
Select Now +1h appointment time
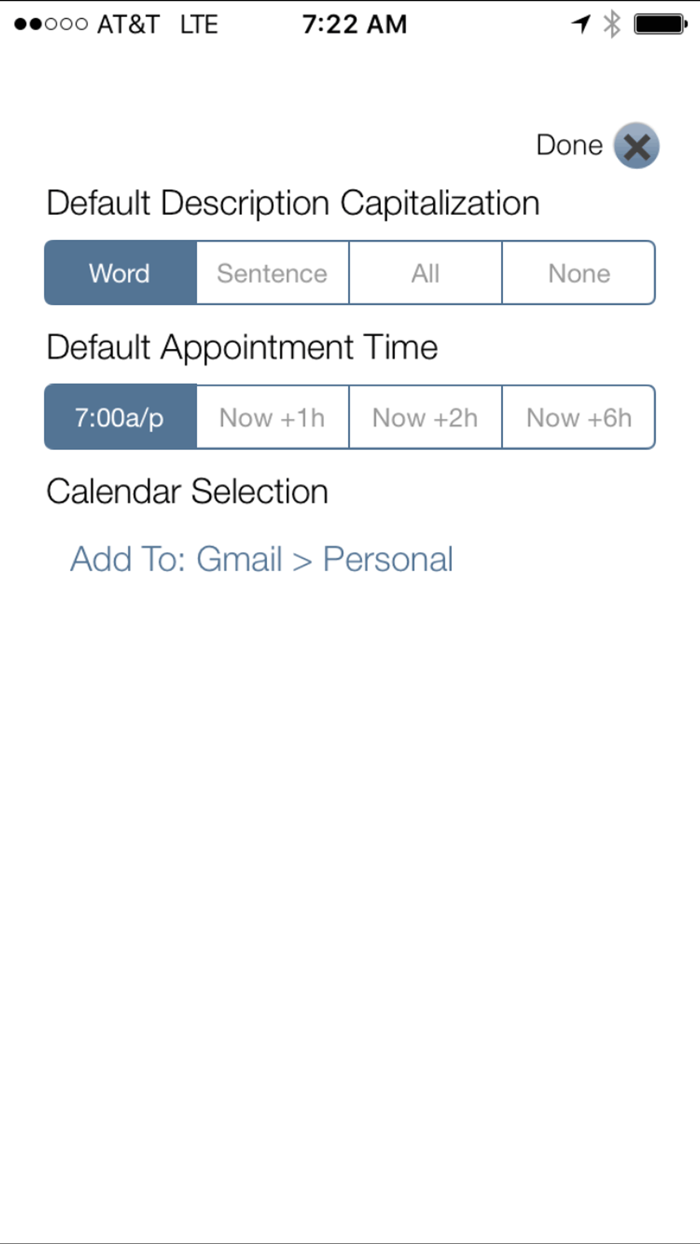272,417
